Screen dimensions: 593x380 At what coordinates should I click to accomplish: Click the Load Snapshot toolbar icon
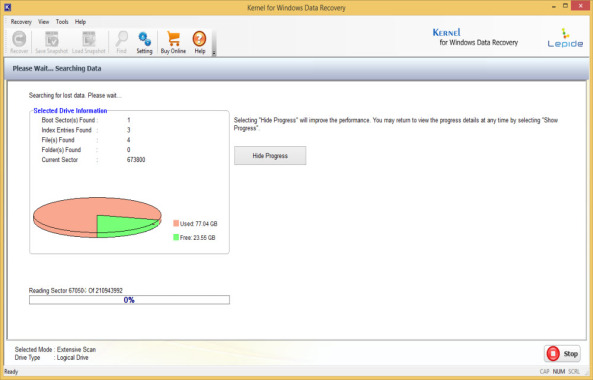(x=89, y=39)
